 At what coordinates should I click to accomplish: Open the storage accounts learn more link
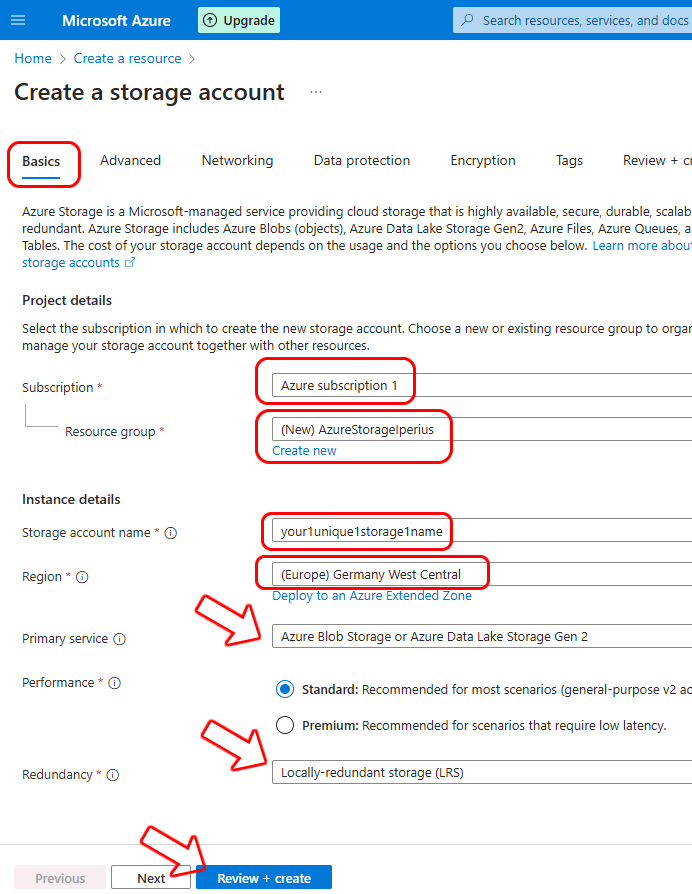(x=71, y=263)
